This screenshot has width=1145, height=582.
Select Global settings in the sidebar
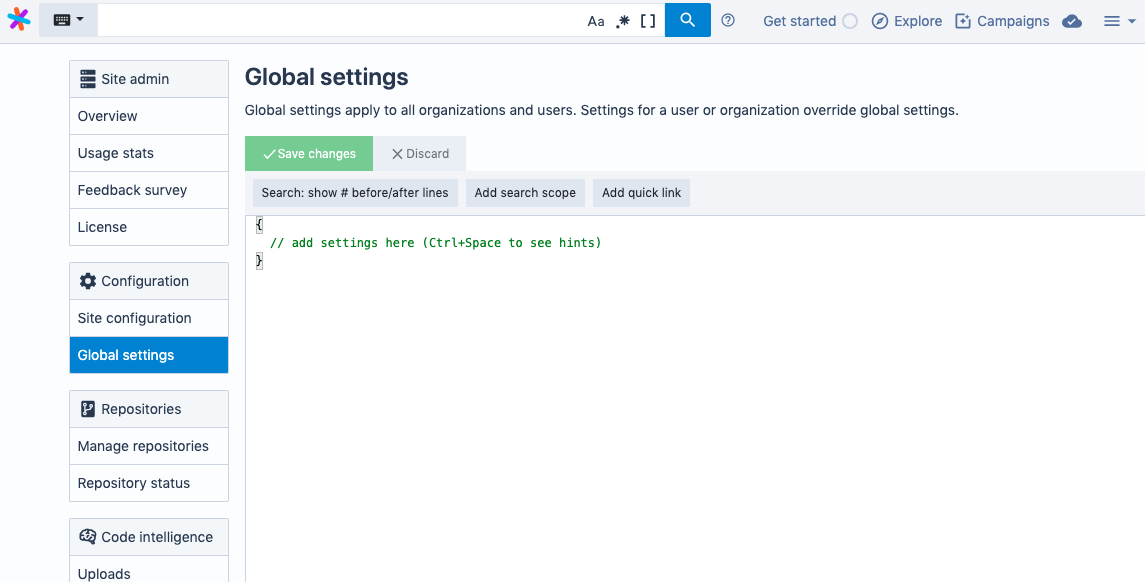click(149, 355)
